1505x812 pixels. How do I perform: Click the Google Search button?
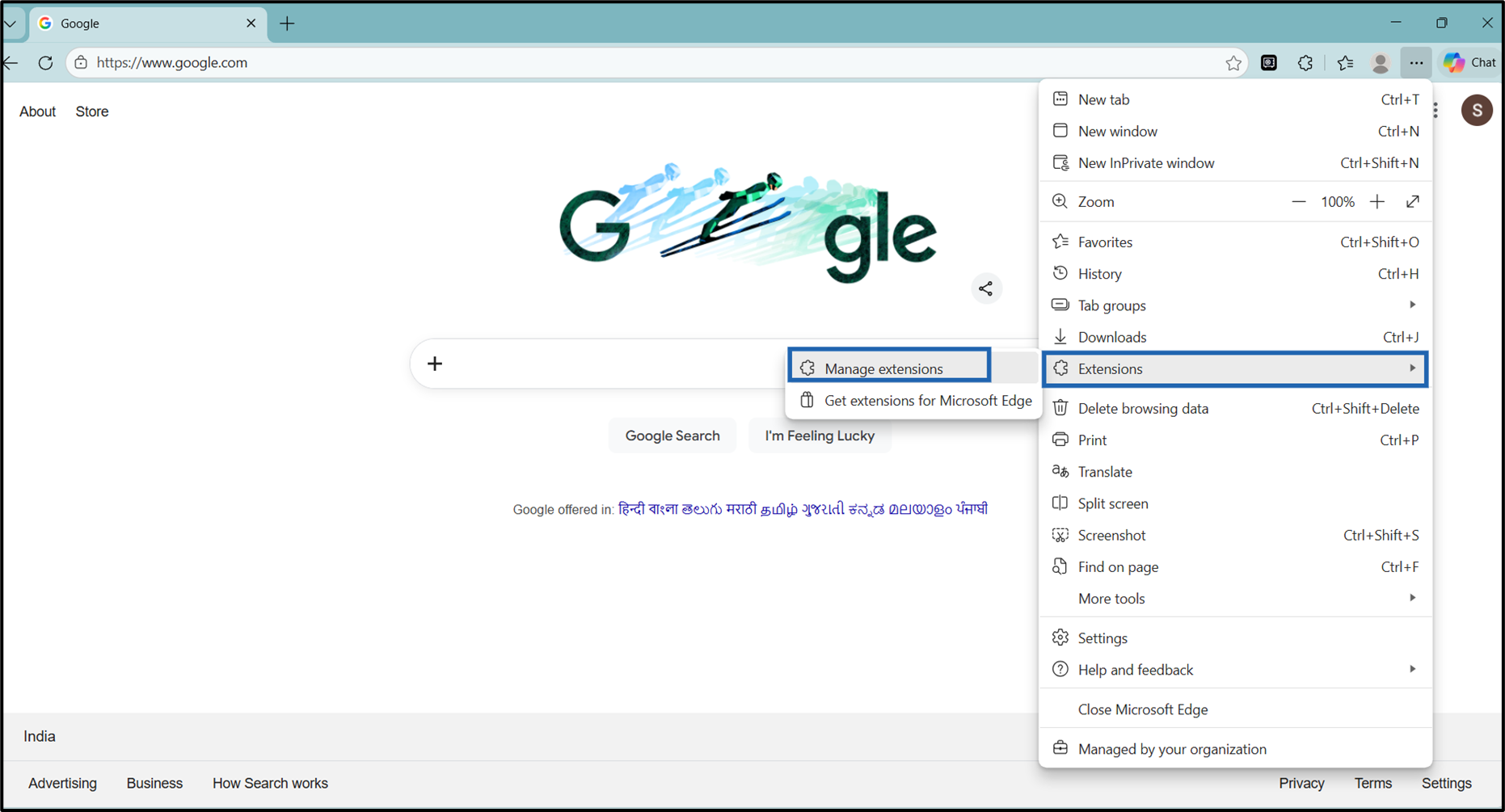coord(672,435)
